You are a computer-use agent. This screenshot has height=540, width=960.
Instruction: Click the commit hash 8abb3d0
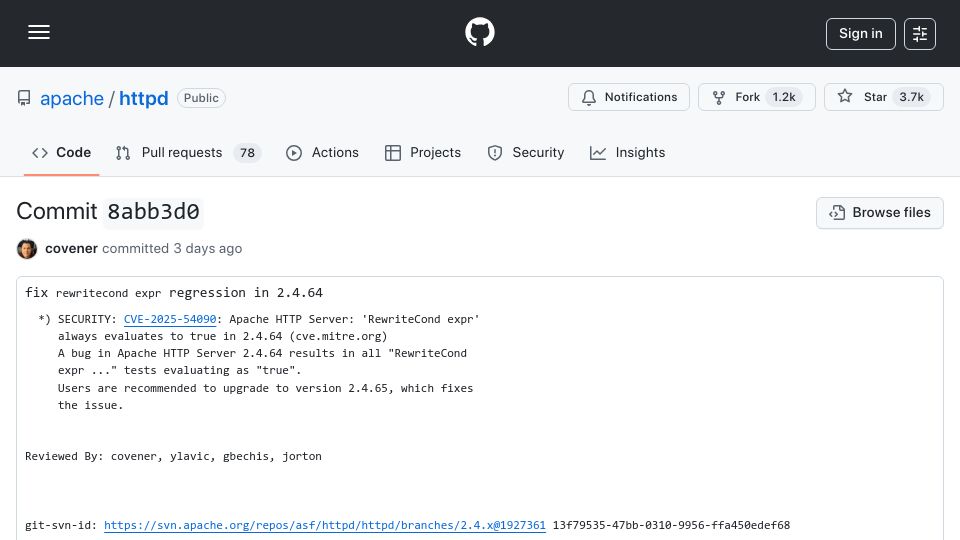(153, 212)
